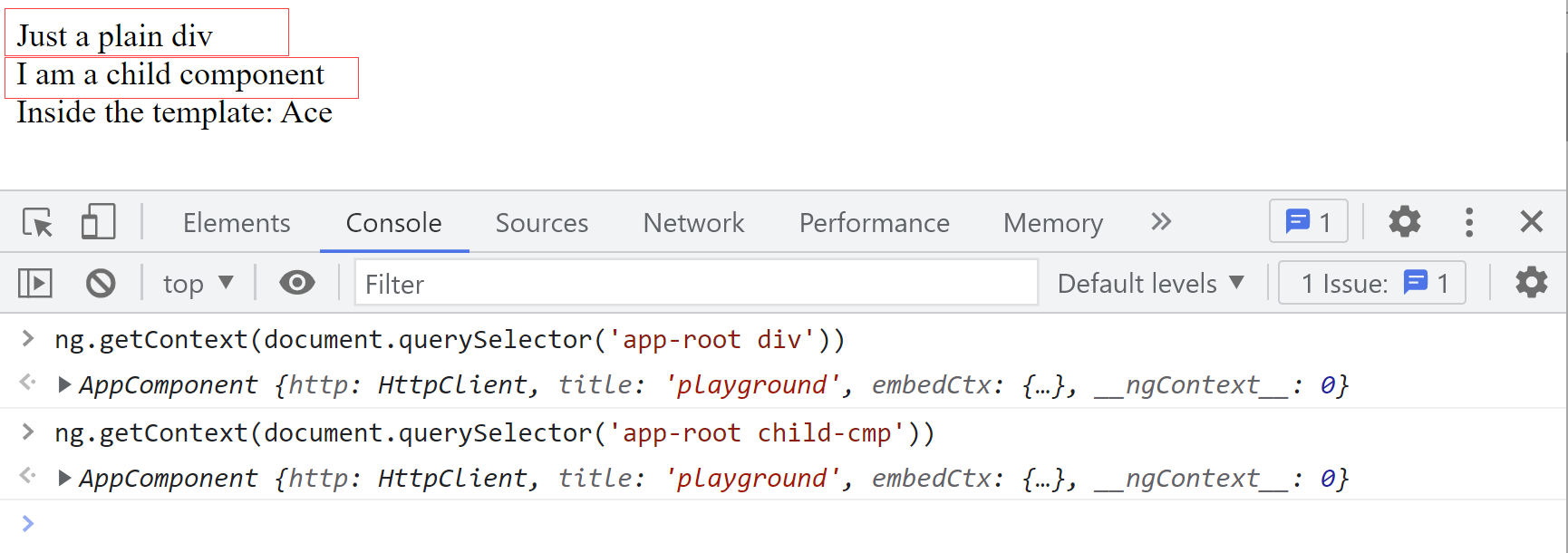Click the messages issue counter badge
The height and width of the screenshot is (553, 1568).
pos(1309,221)
